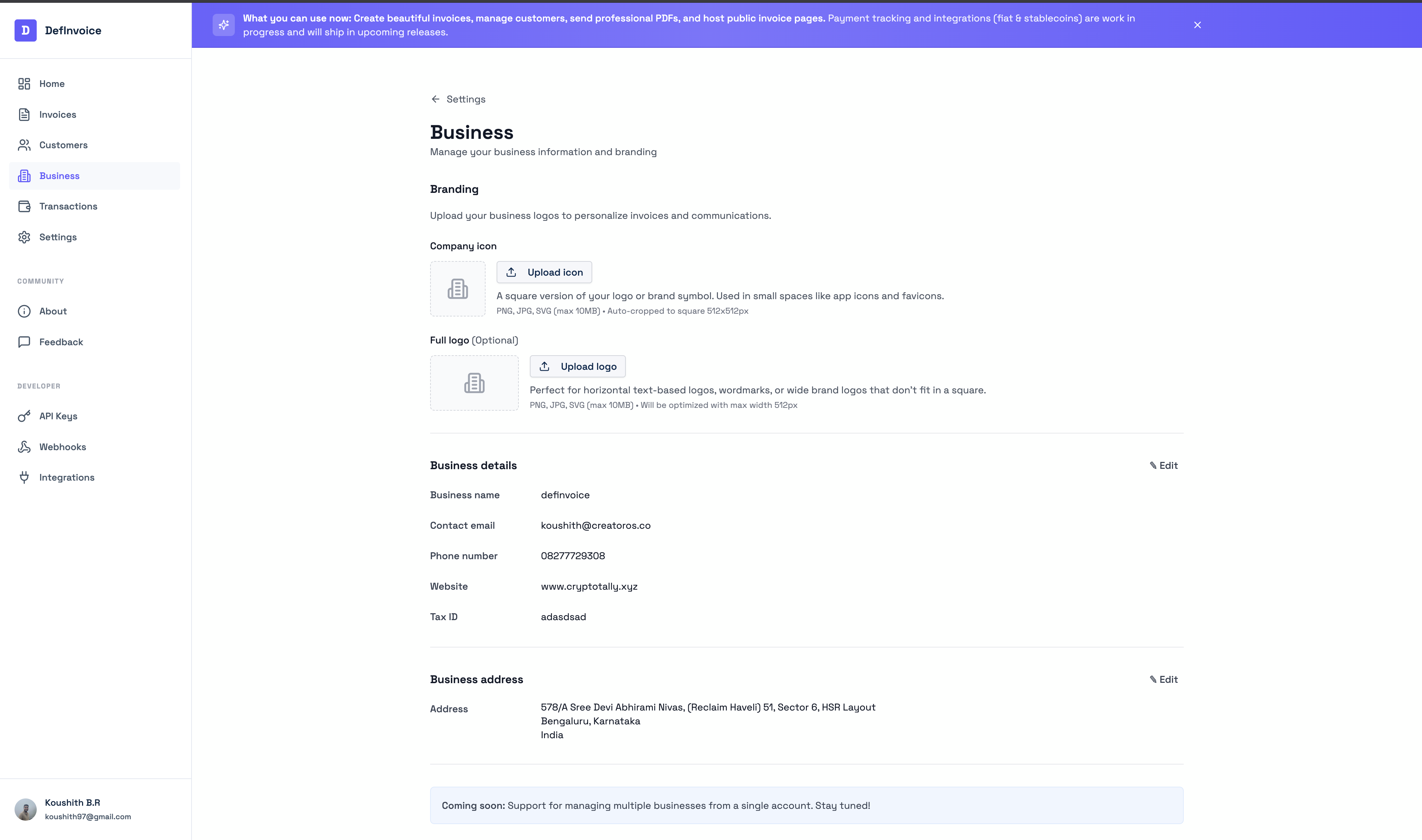Open the company icon placeholder area
Image resolution: width=1422 pixels, height=840 pixels.
pyautogui.click(x=457, y=289)
